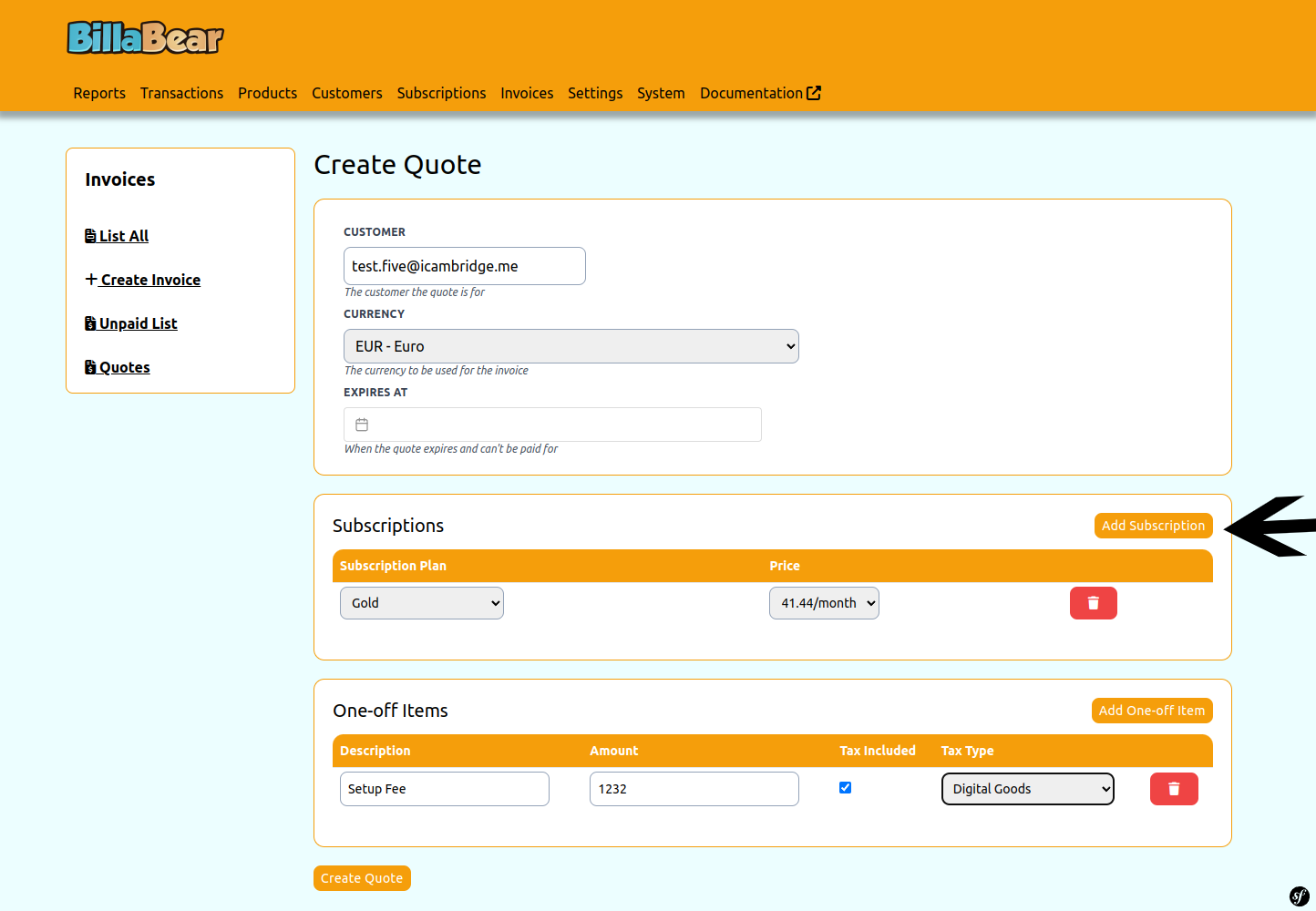Open the Transactions menu
Image resolution: width=1316 pixels, height=911 pixels.
(181, 93)
